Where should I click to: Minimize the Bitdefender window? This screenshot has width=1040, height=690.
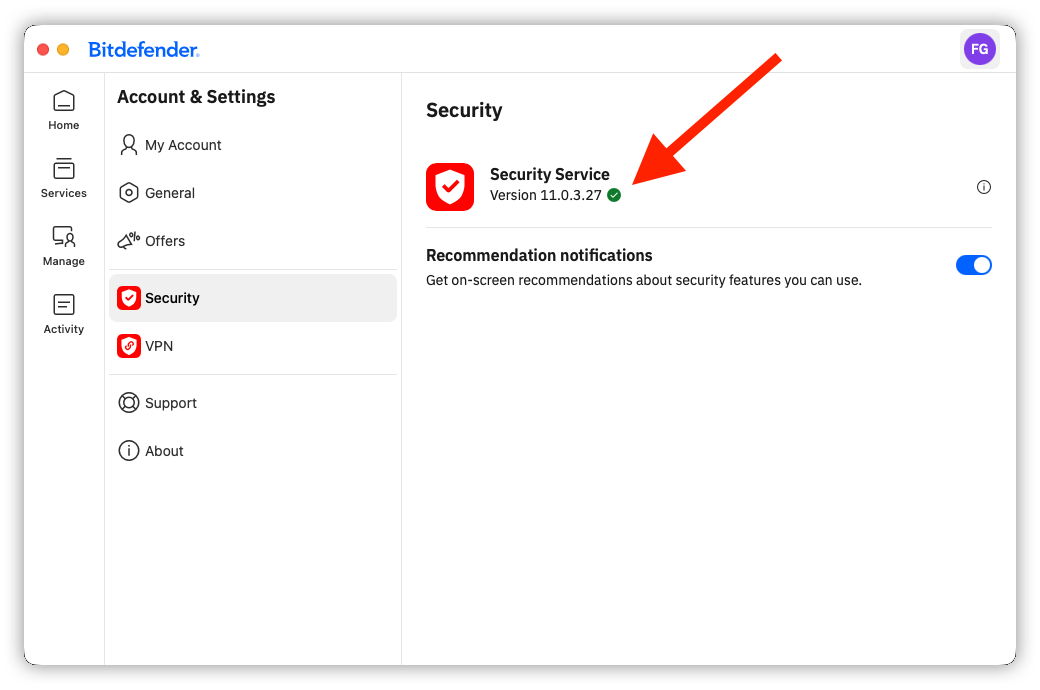tap(63, 50)
